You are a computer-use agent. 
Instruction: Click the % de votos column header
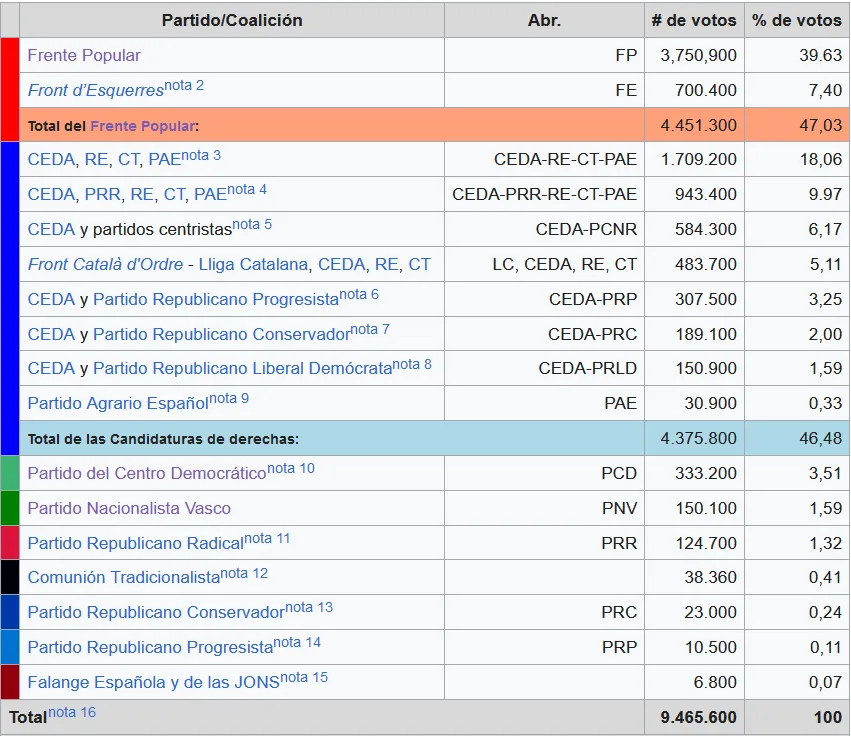point(797,20)
